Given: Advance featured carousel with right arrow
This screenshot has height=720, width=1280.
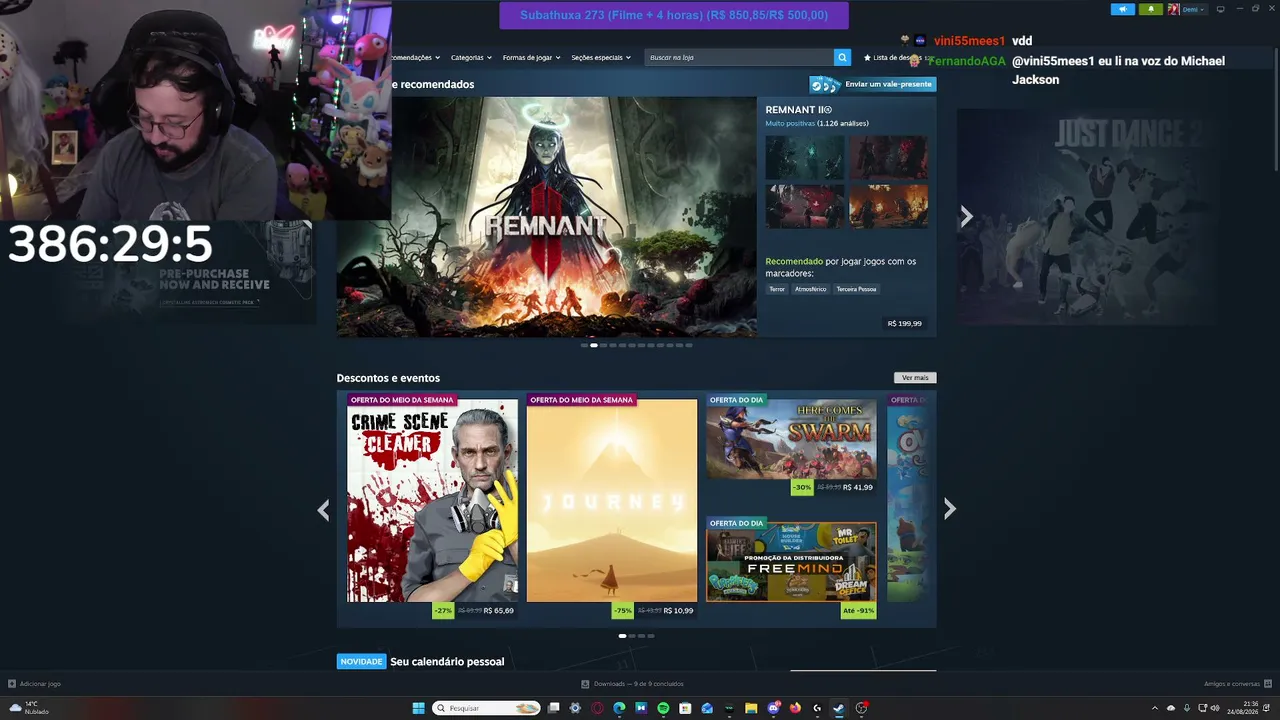Looking at the screenshot, I should pyautogui.click(x=966, y=217).
